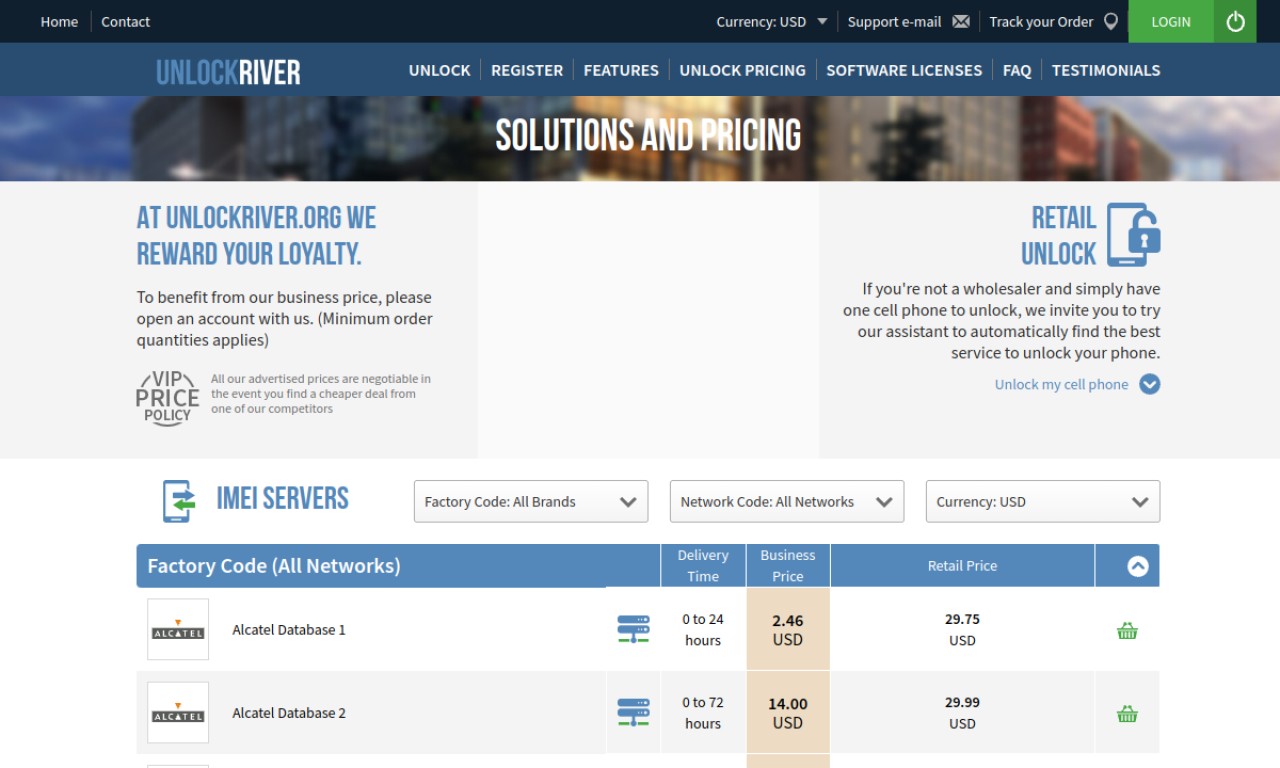Add Alcatel Database 2 to basket

pyautogui.click(x=1127, y=713)
